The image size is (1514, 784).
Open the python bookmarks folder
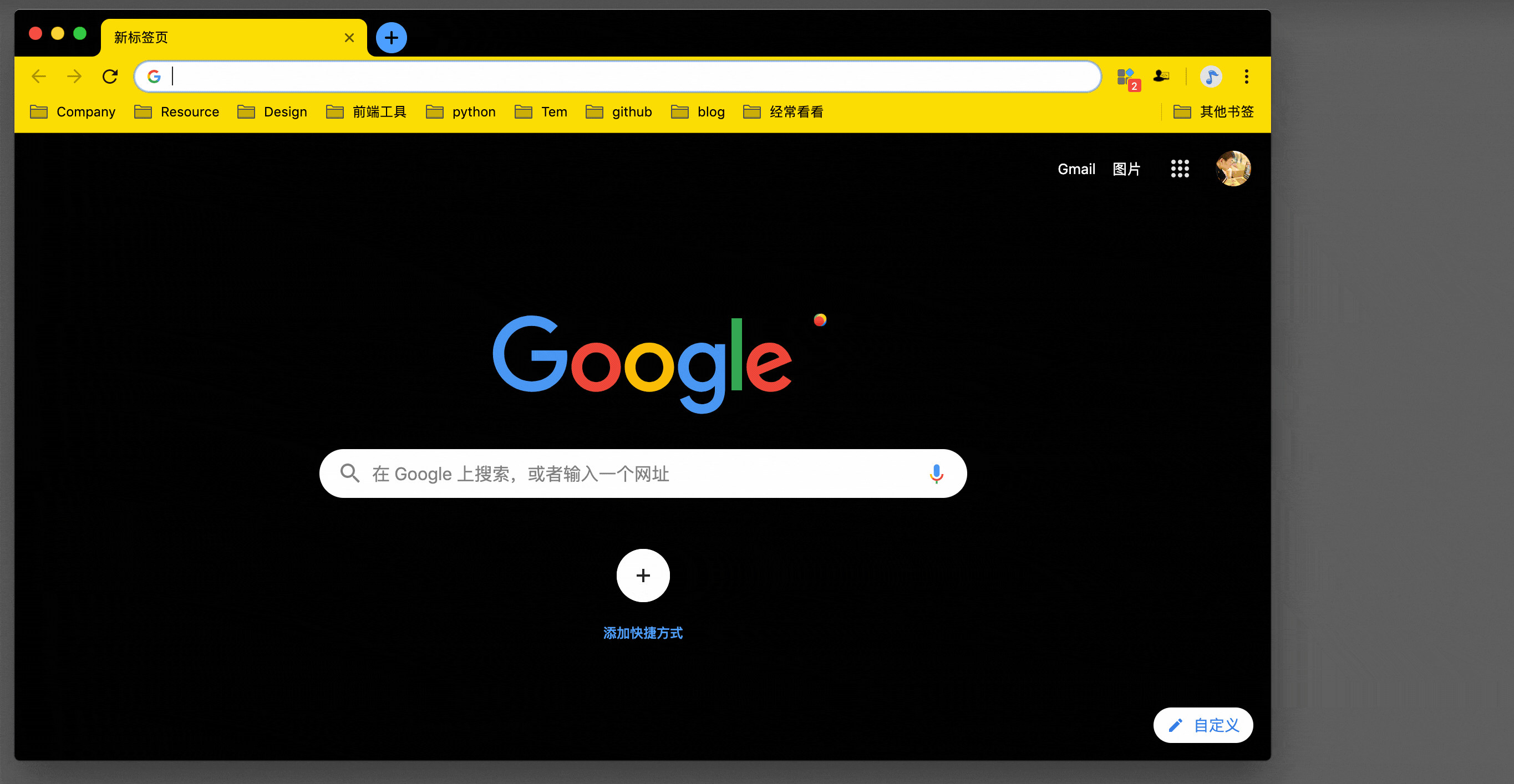click(x=474, y=111)
